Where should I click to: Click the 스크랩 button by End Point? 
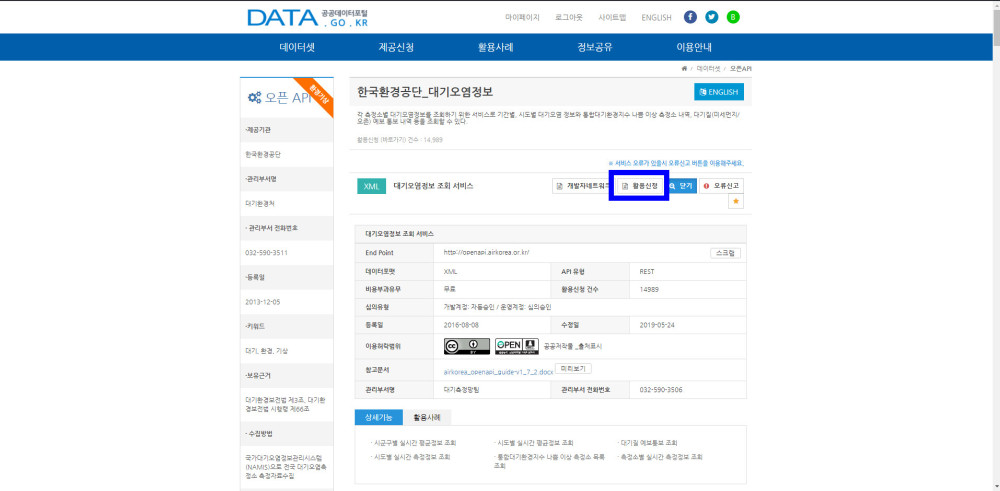pyautogui.click(x=725, y=253)
